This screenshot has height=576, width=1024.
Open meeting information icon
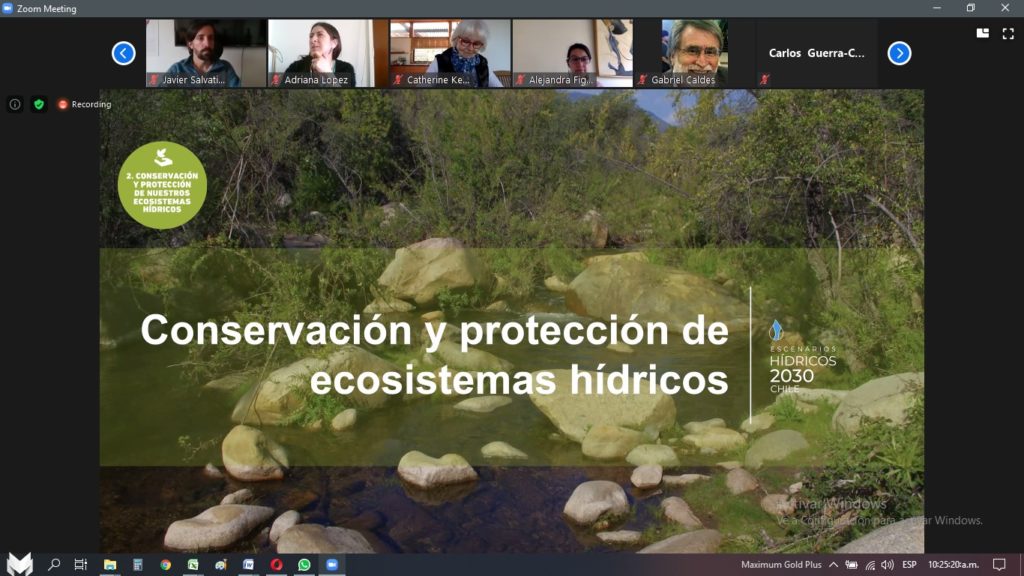coord(15,104)
